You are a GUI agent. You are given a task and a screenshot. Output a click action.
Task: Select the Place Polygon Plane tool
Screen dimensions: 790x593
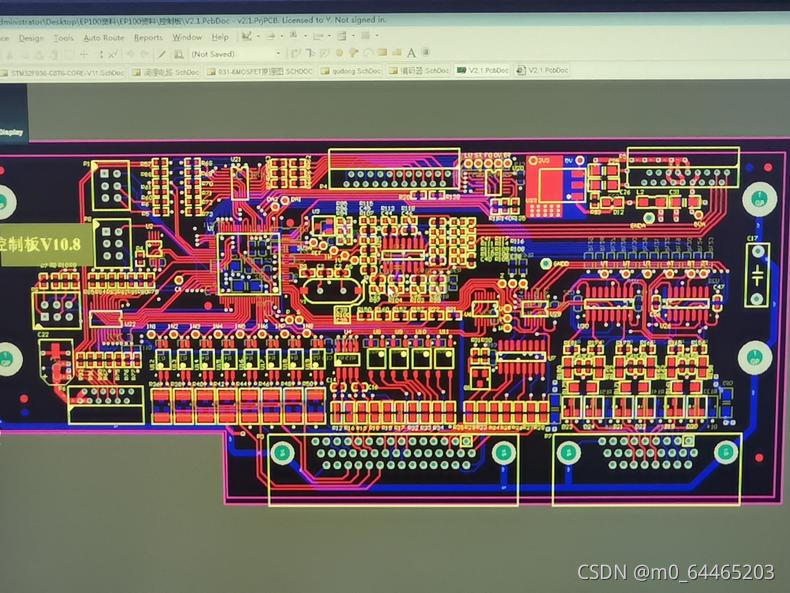[397, 52]
